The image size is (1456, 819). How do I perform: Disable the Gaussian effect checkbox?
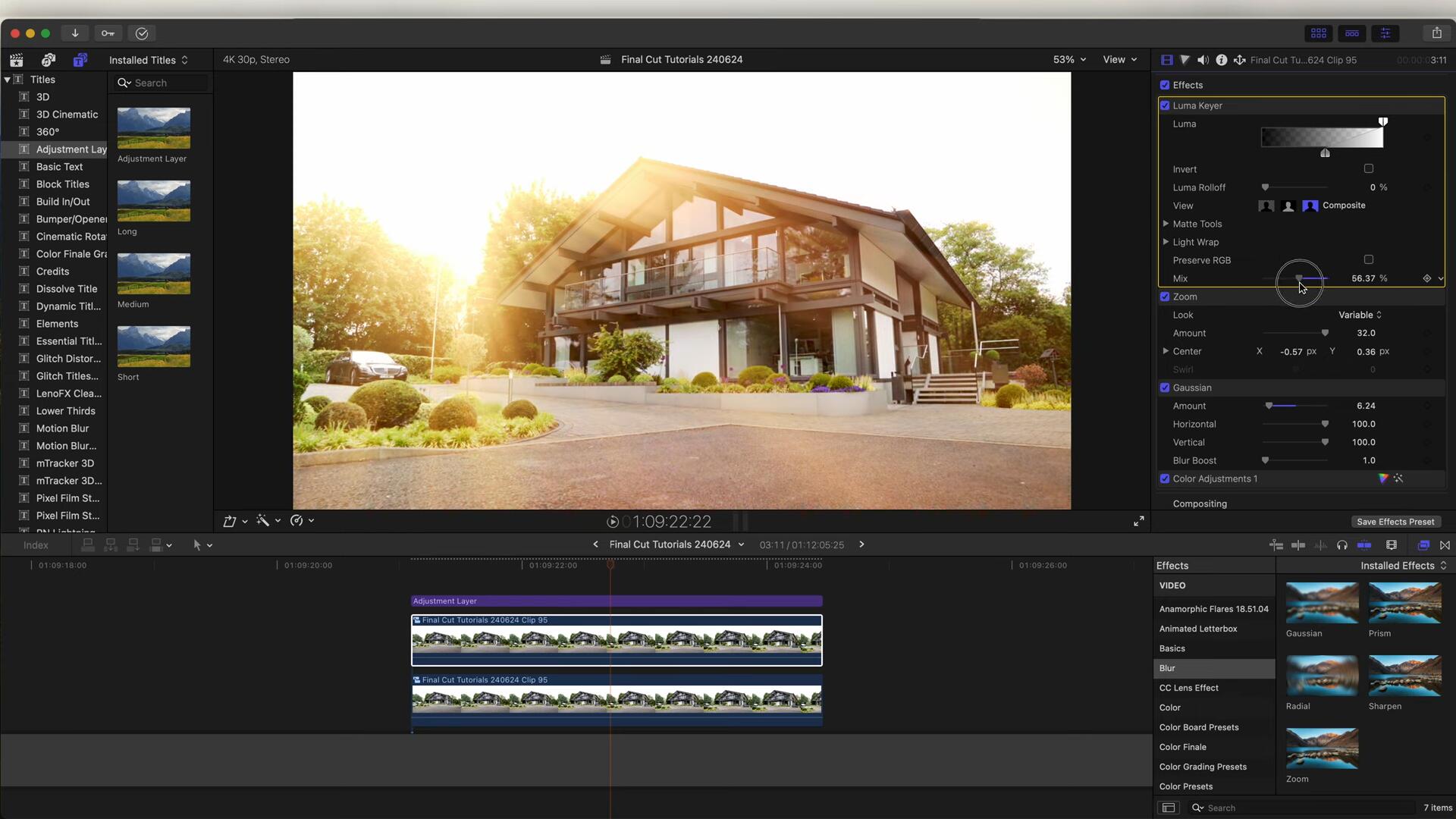pos(1166,388)
